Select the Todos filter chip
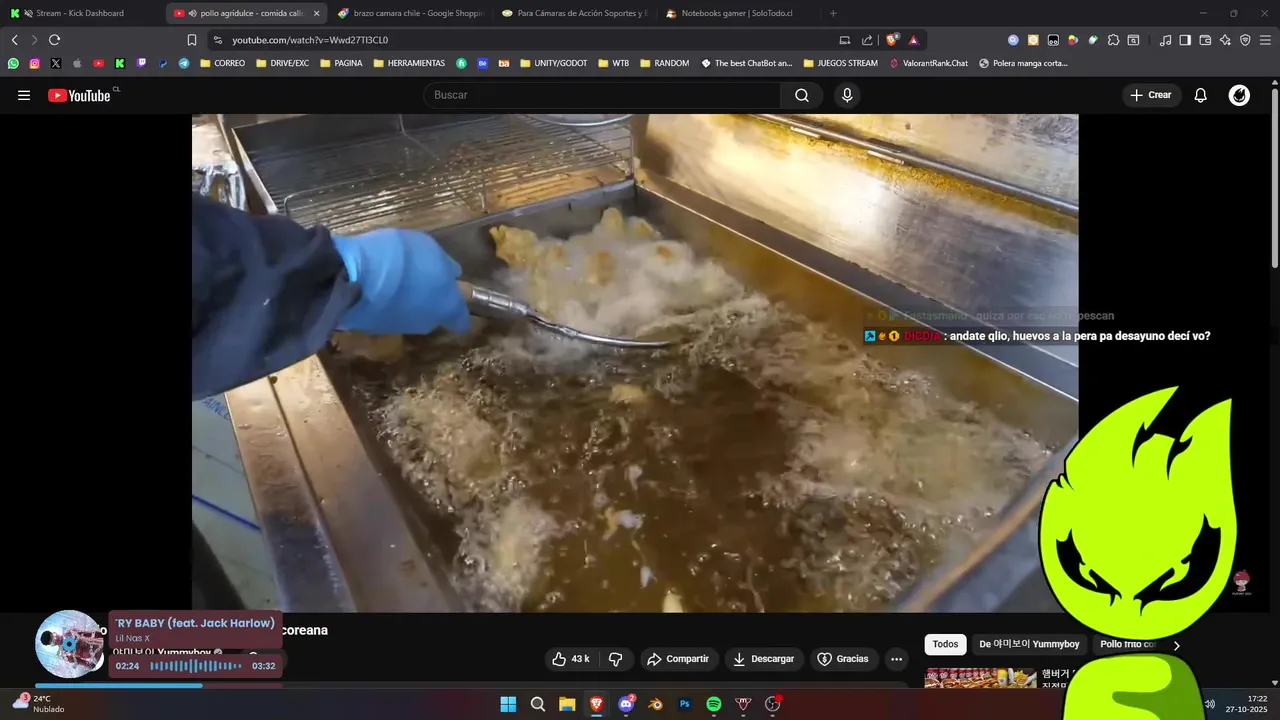 click(x=945, y=644)
